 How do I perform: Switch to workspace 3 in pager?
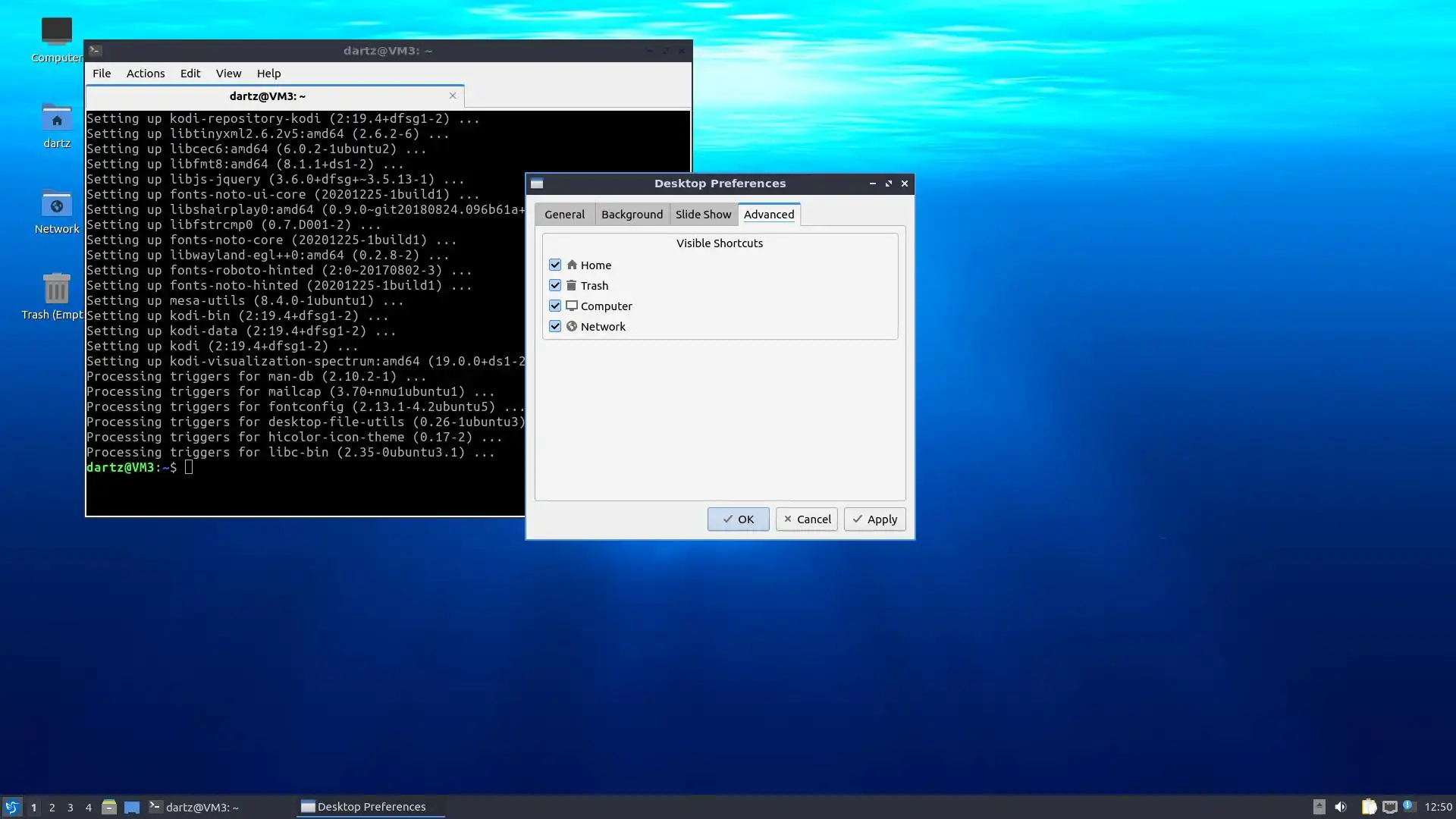(71, 808)
